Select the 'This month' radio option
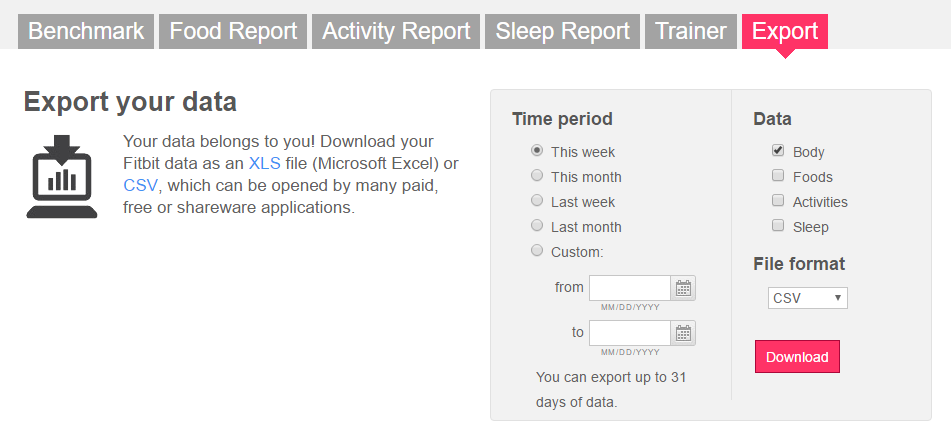 coord(537,176)
